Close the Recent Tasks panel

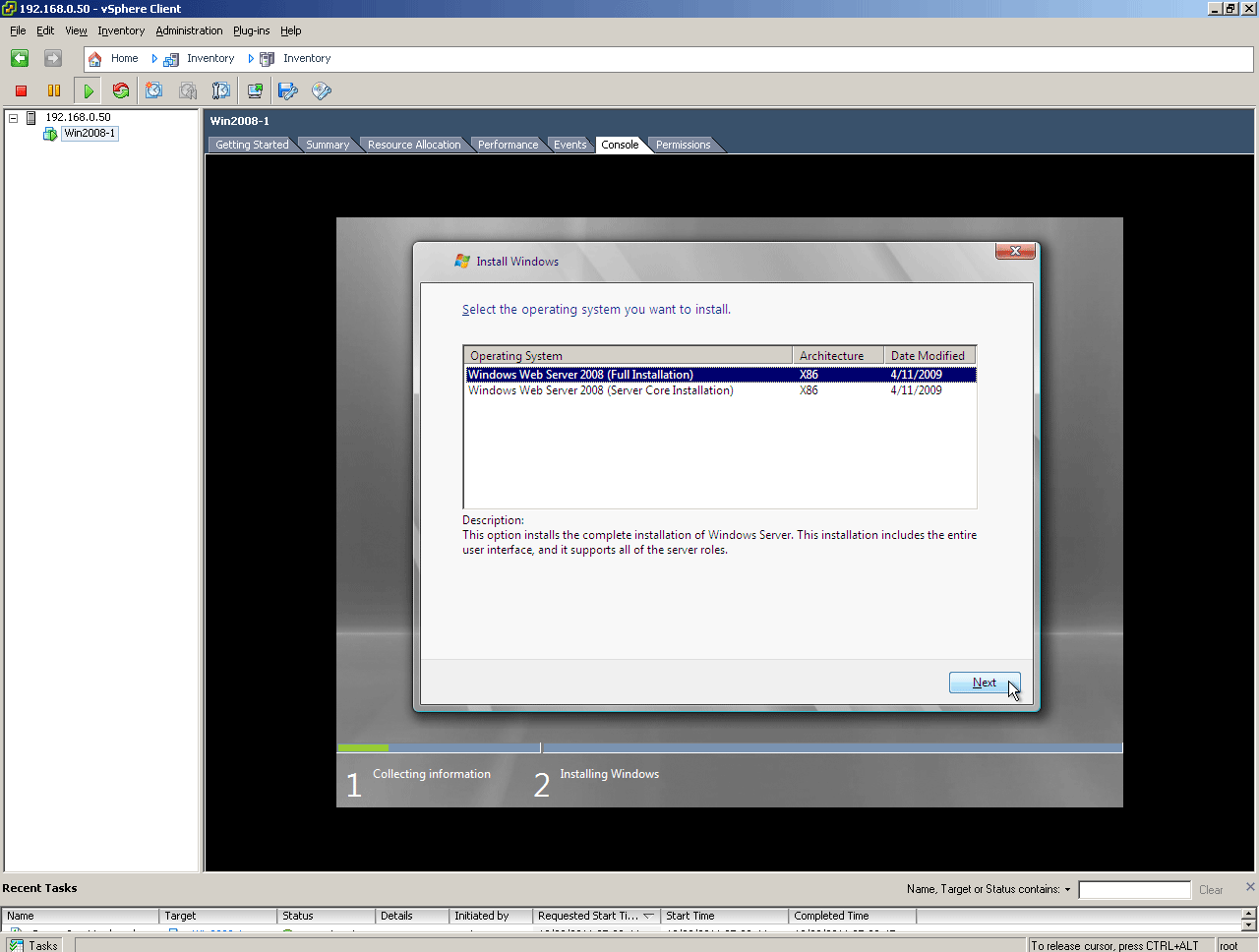[1250, 887]
